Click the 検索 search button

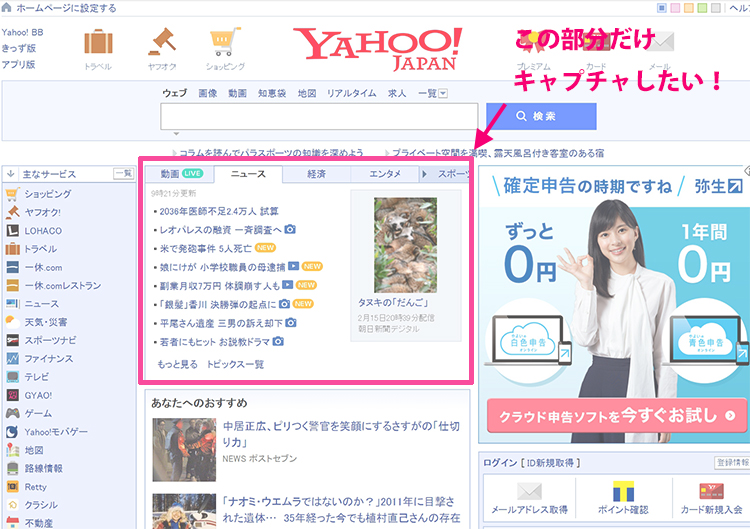tap(541, 116)
